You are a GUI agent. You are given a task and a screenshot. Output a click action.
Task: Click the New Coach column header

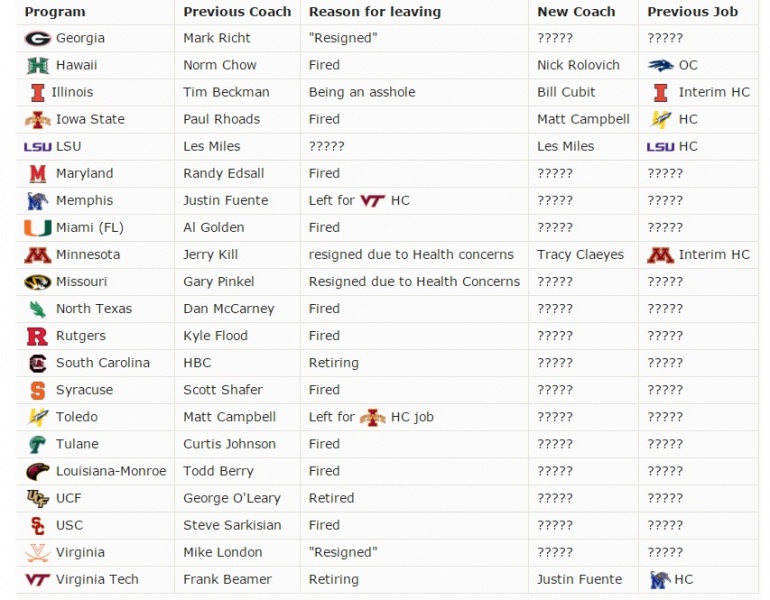(576, 12)
